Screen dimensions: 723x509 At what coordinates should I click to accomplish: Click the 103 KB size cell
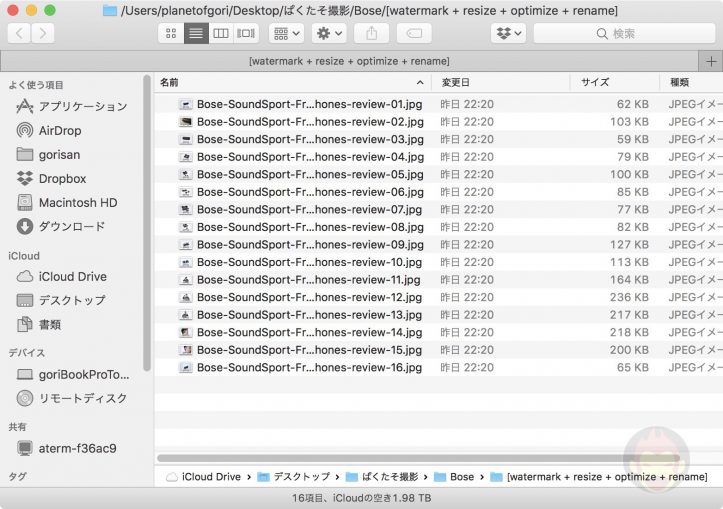click(x=629, y=122)
